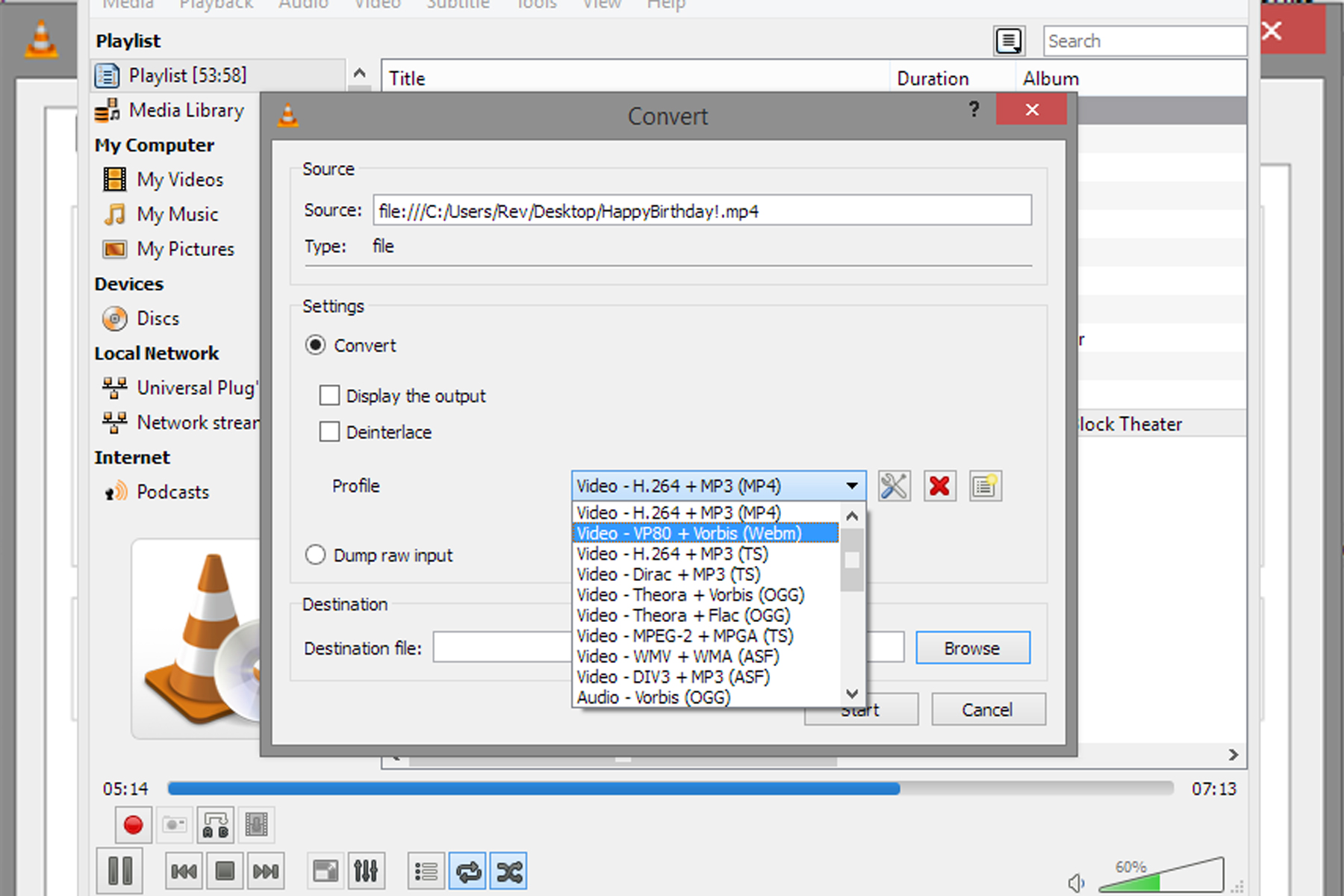Click the total time label 07:13
Image resolution: width=1344 pixels, height=896 pixels.
(x=1214, y=789)
